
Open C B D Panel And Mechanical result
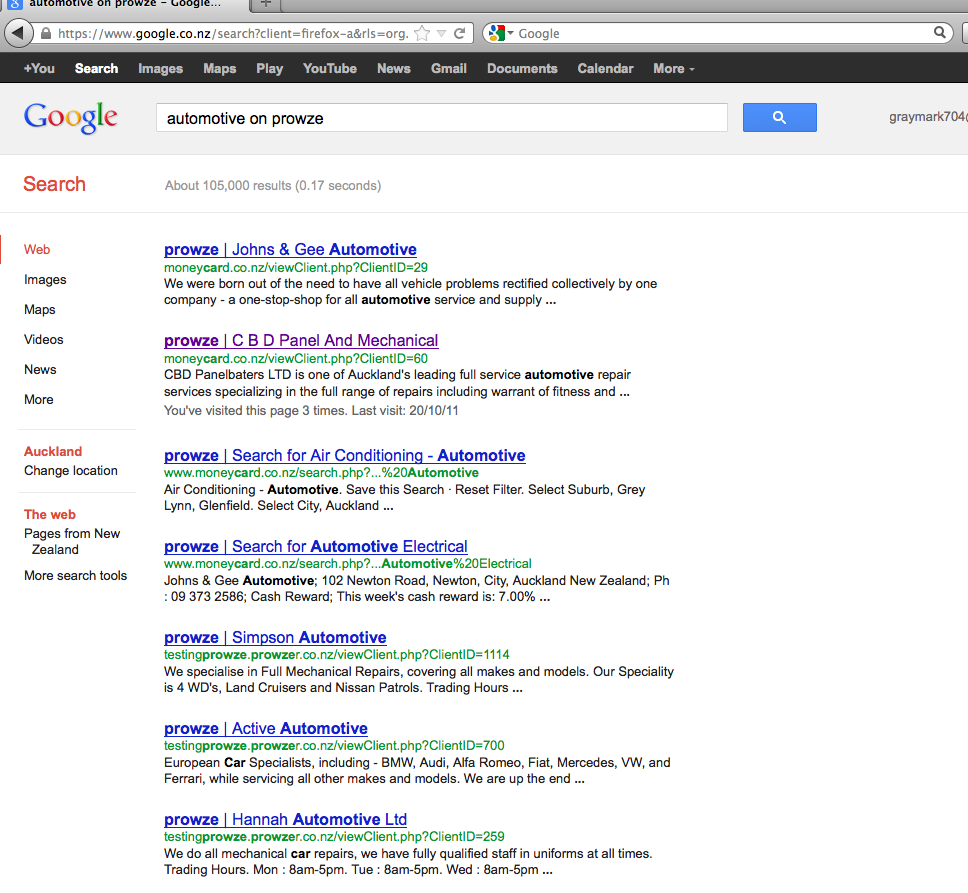coord(301,340)
